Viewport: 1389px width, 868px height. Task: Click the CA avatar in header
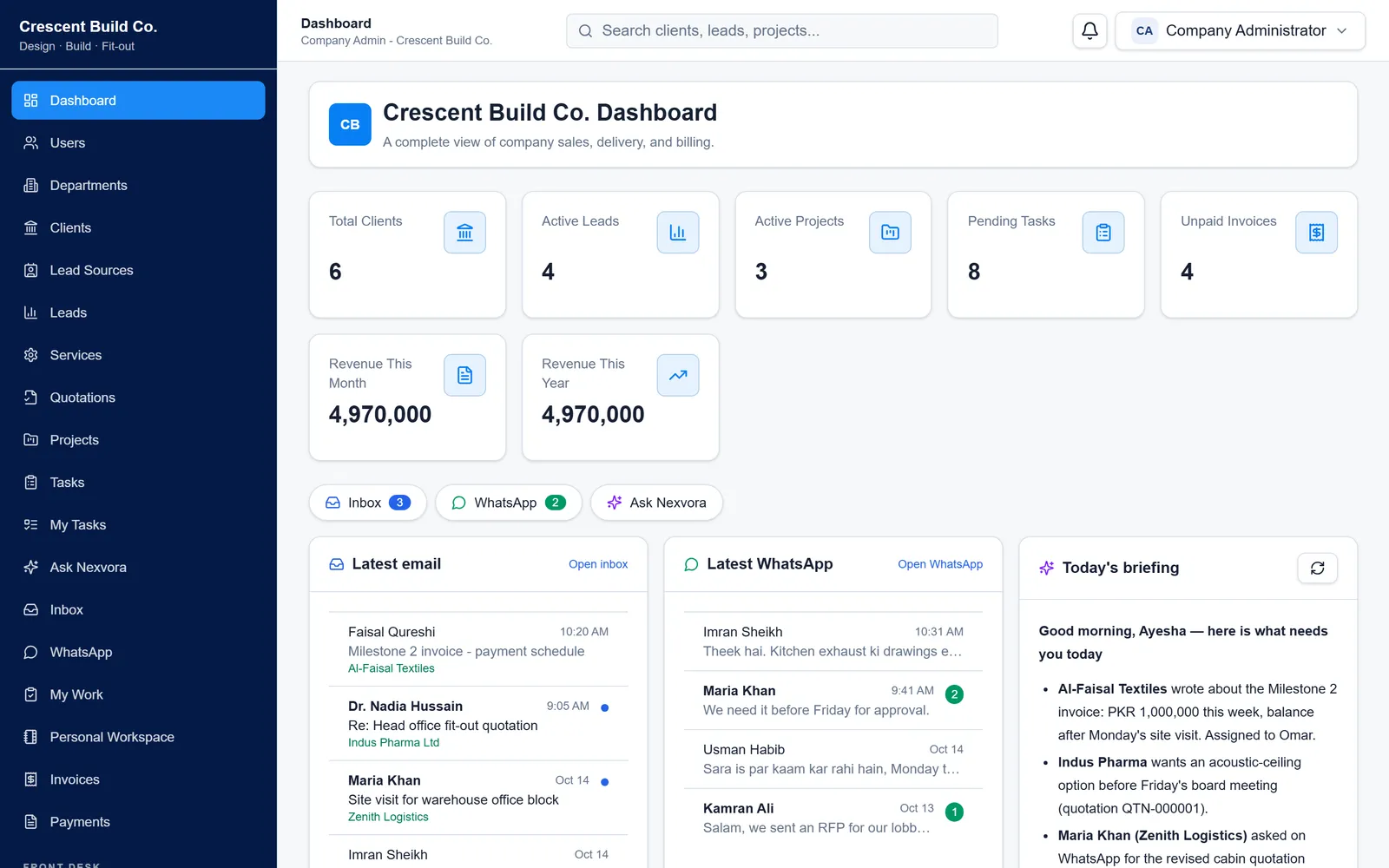point(1144,31)
